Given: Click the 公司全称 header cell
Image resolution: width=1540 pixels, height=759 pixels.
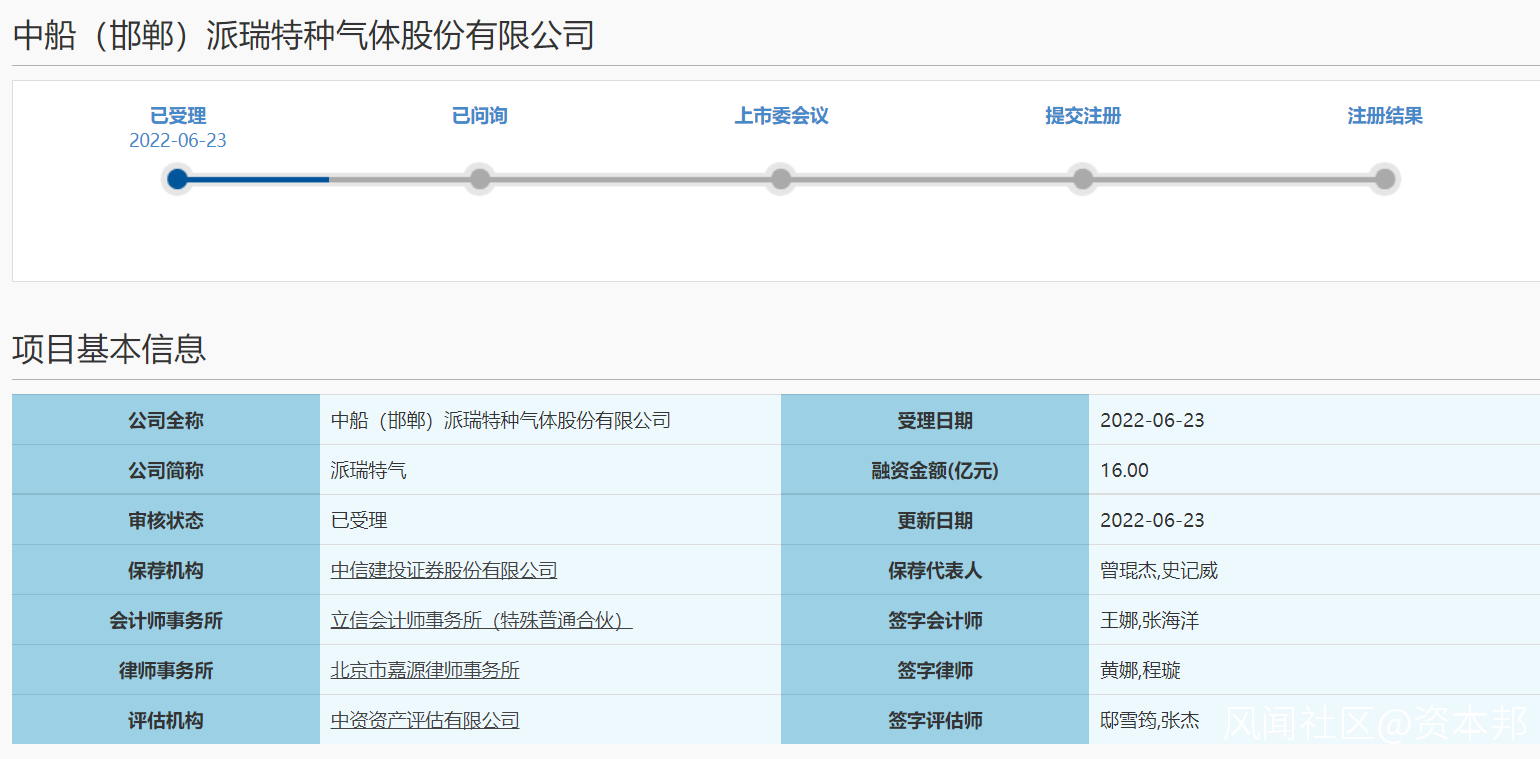Looking at the screenshot, I should click(x=166, y=421).
